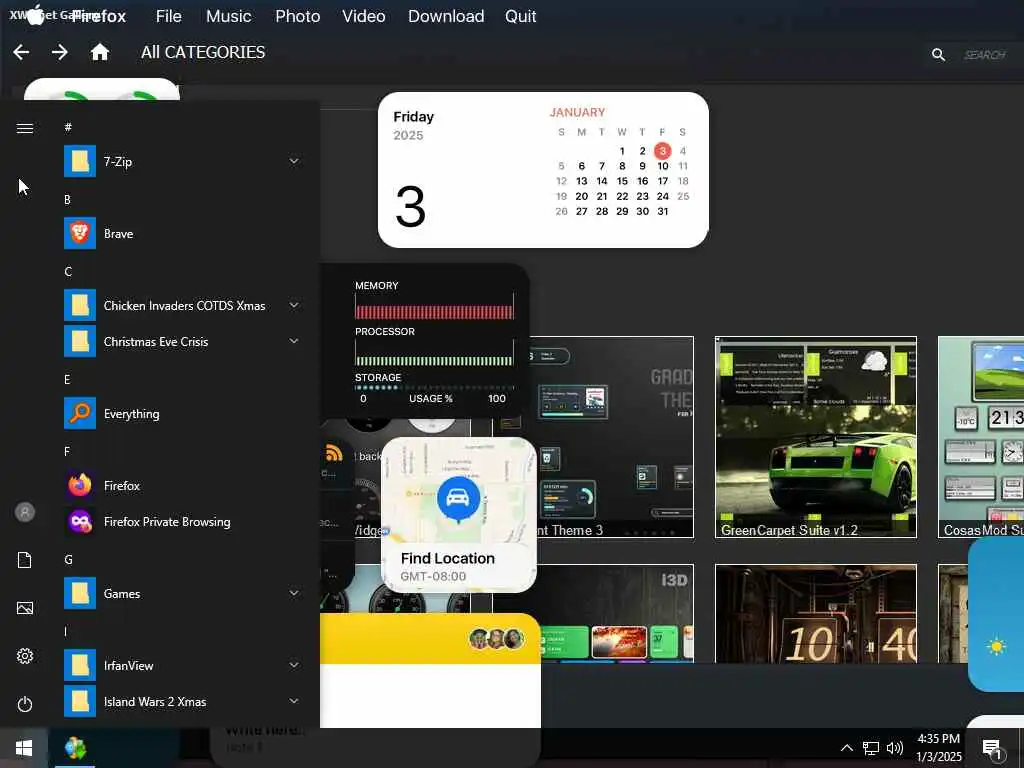Open the home page icon
The height and width of the screenshot is (768, 1024).
coord(99,52)
